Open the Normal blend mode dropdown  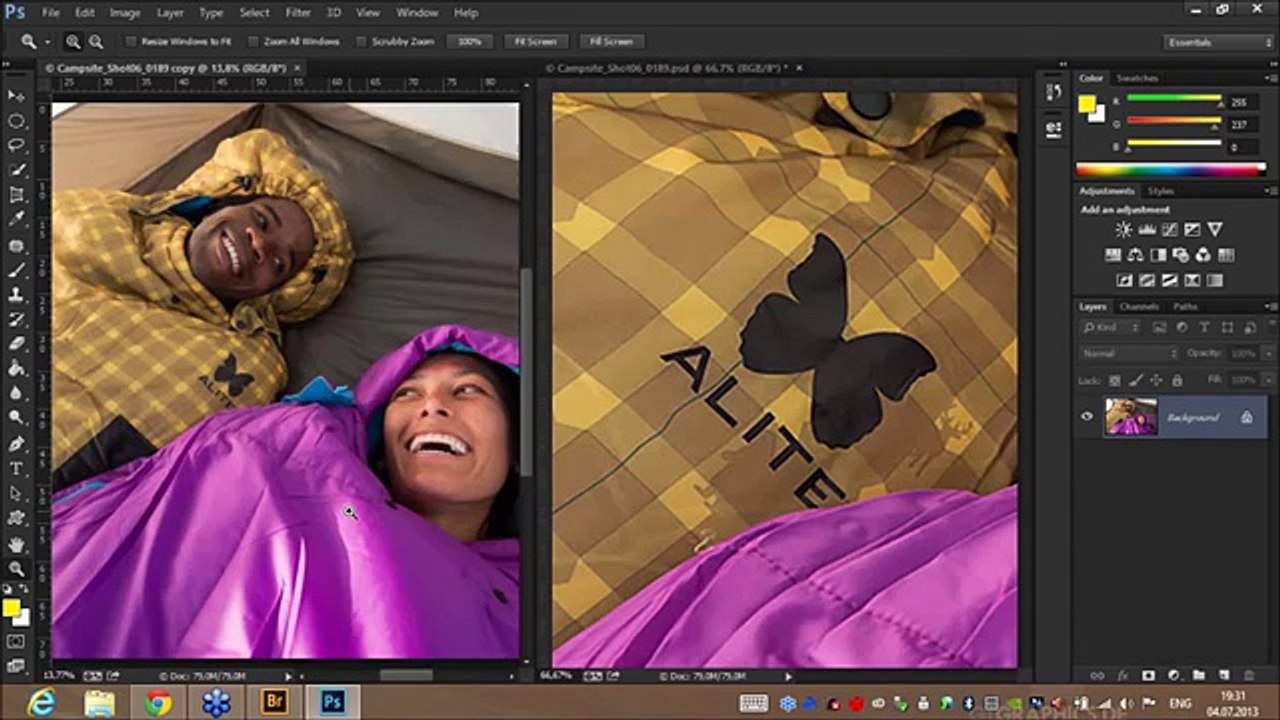[1129, 354]
